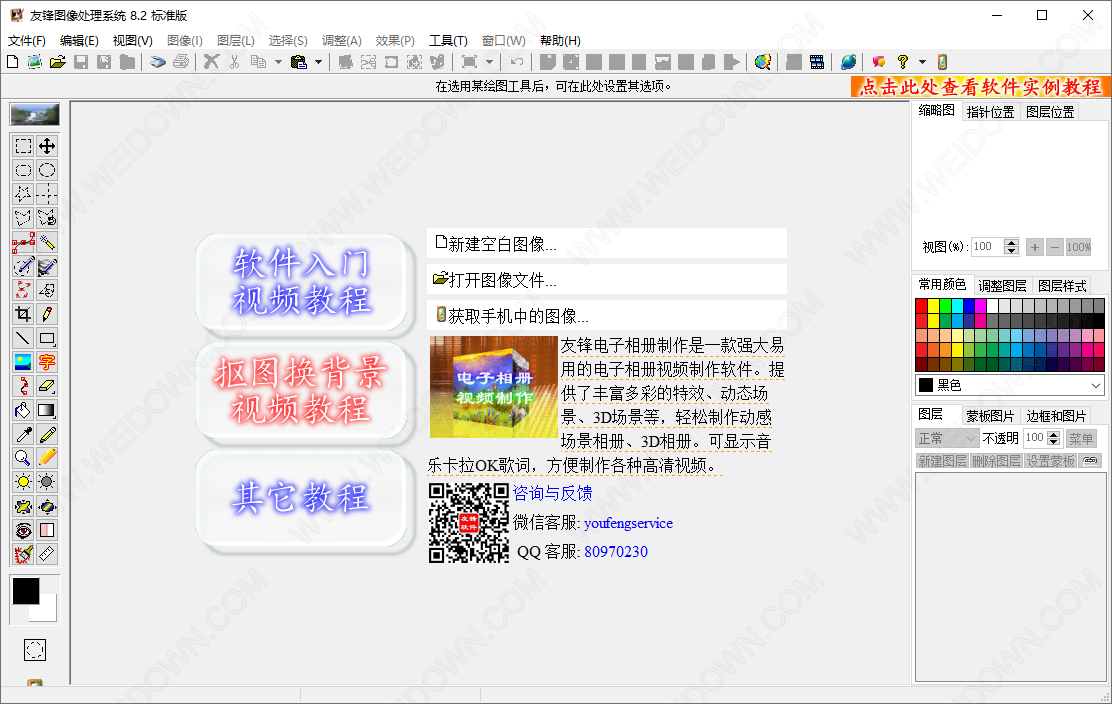Switch to the 图层样式 tab

1062,286
